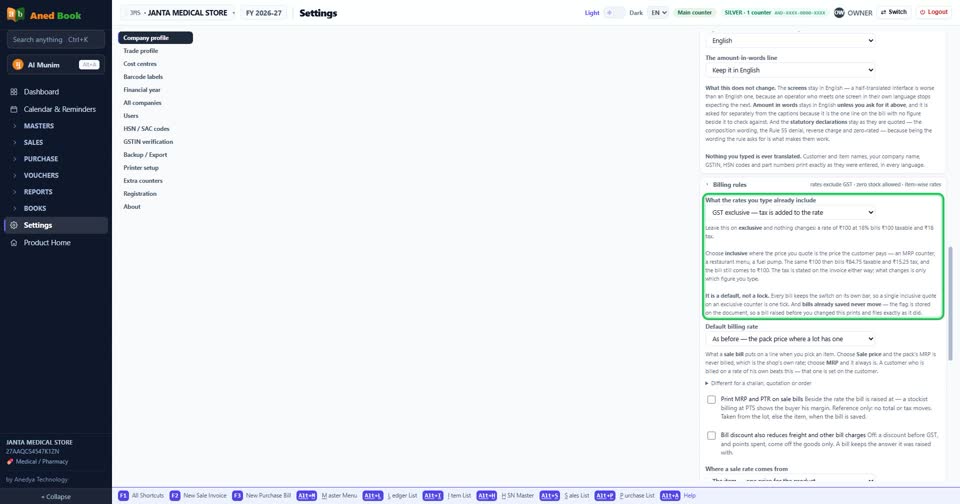Click the Calendar & Reminders icon
Screen dimensions: 960x504
[x=13, y=109]
